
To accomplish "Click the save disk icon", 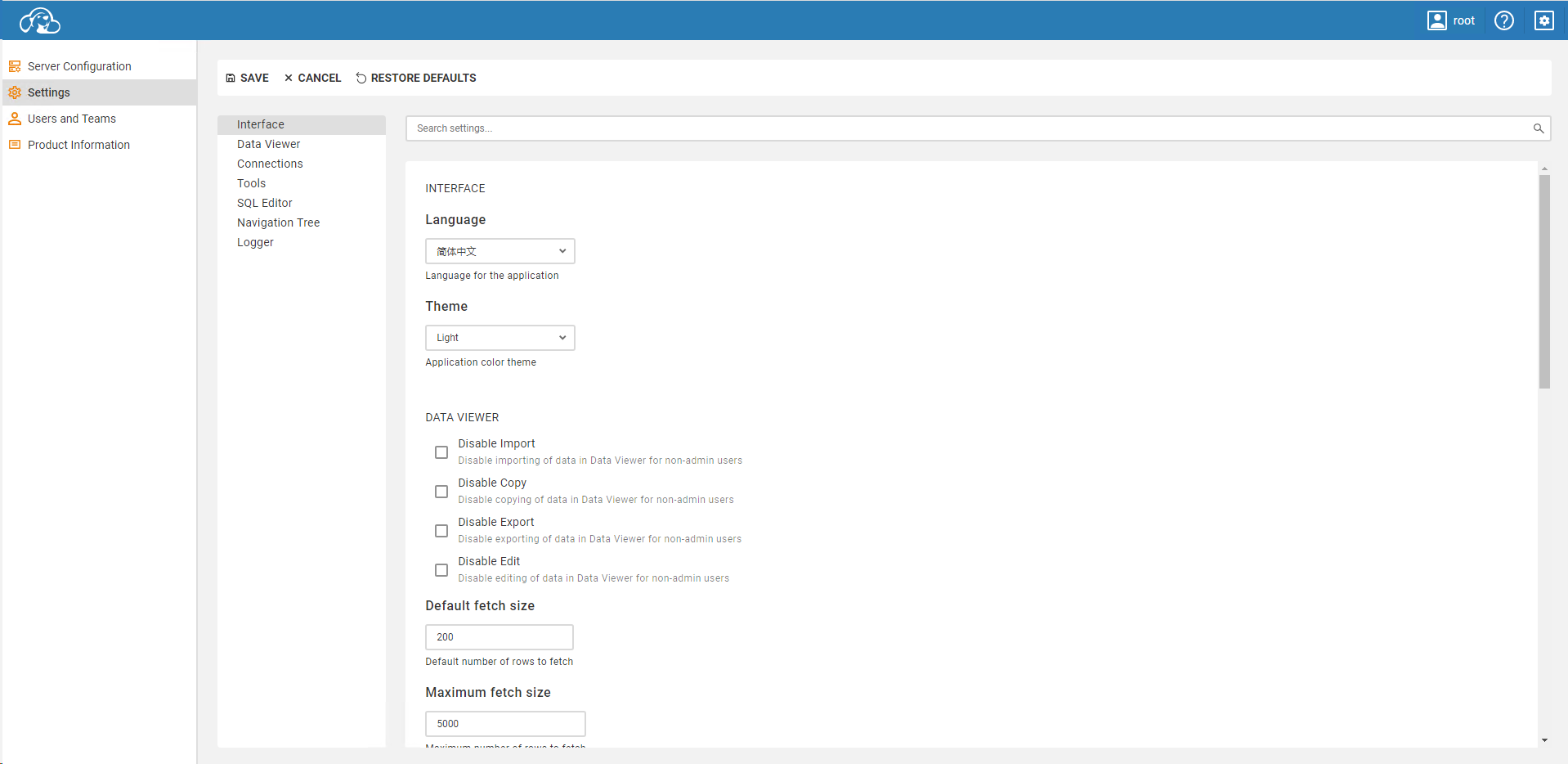I will coord(231,78).
